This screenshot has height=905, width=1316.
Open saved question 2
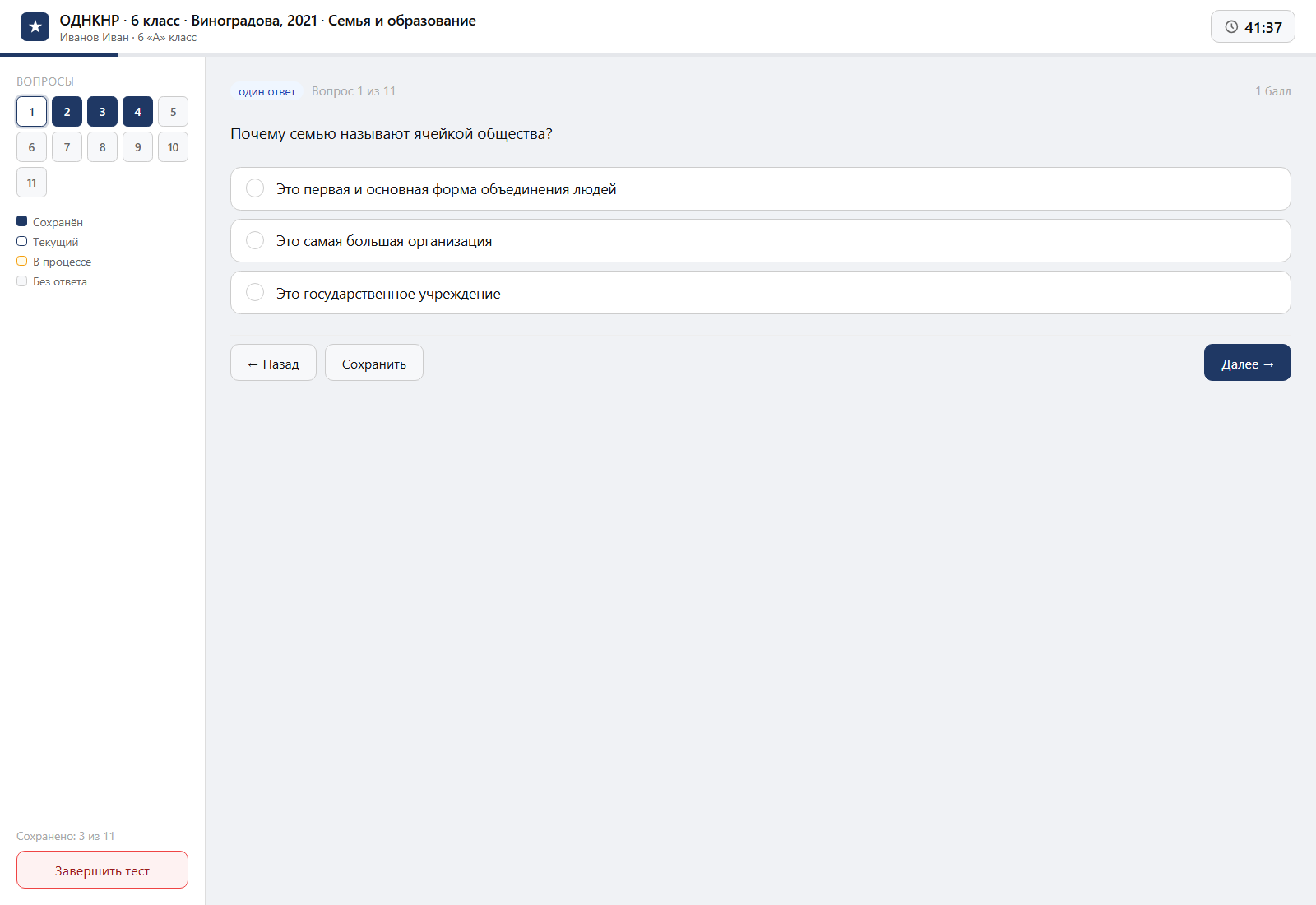point(67,112)
